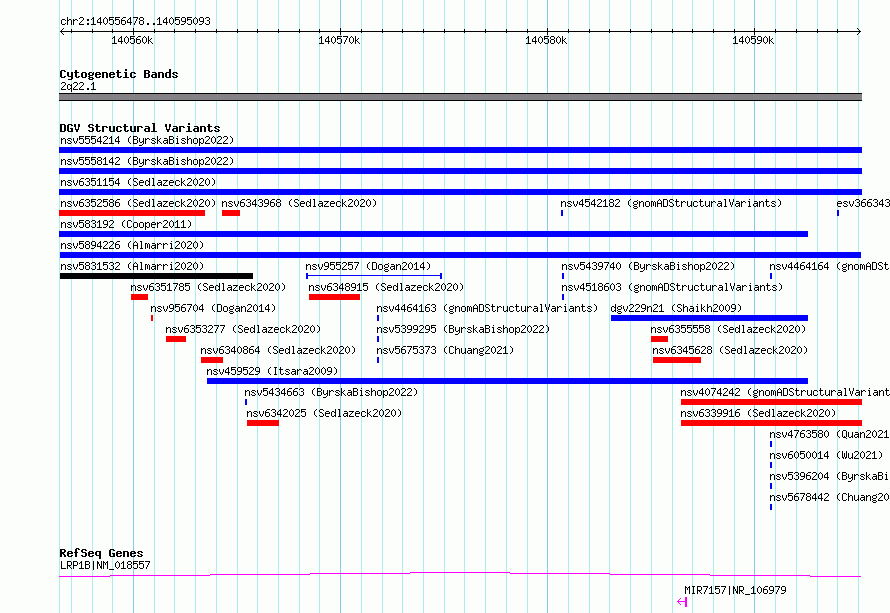Viewport: 890px width, 613px height.
Task: Click the red bar for nsv6345628
Action: pos(677,360)
